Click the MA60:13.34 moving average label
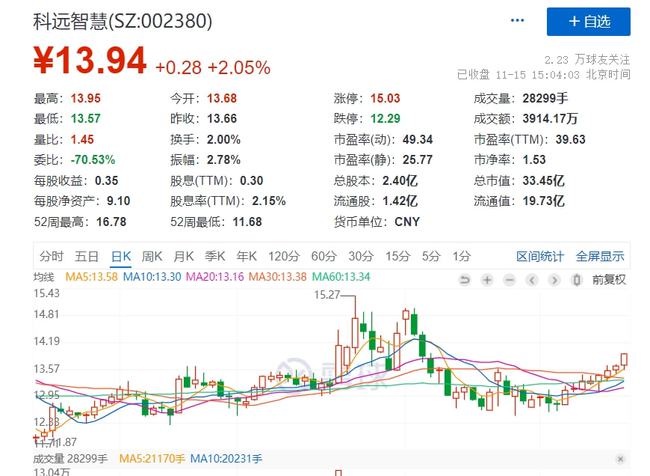Viewport: 650px width, 476px height. 341,277
